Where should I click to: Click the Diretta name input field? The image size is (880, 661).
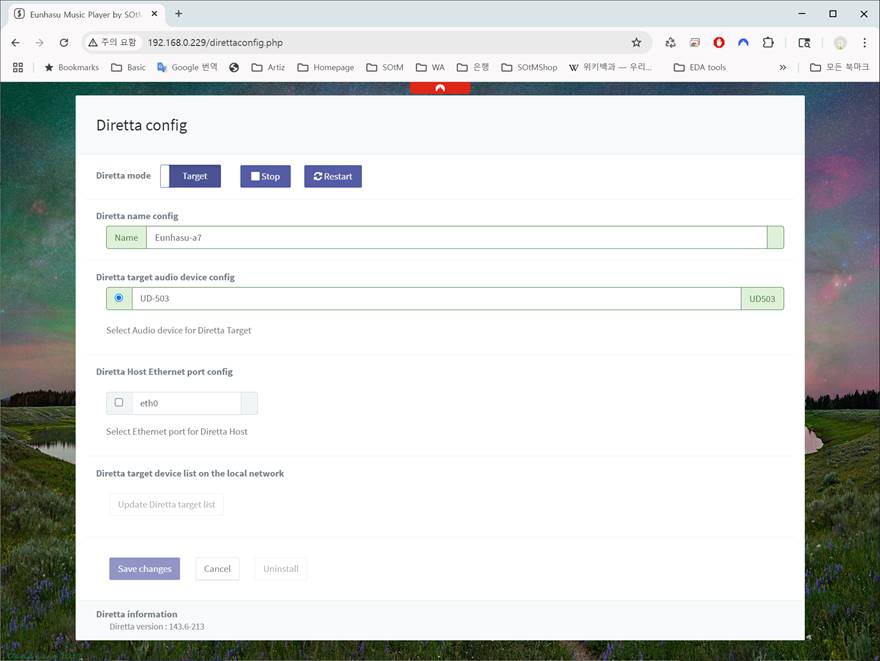pyautogui.click(x=455, y=237)
